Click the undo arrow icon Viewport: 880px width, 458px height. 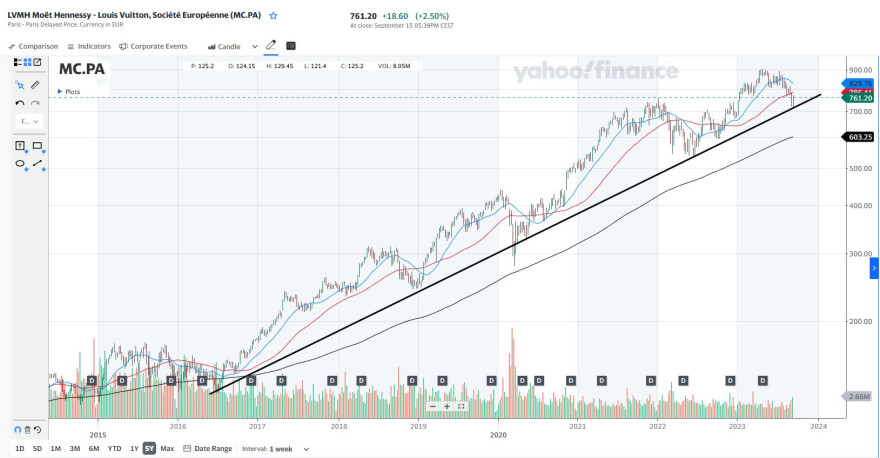point(20,103)
